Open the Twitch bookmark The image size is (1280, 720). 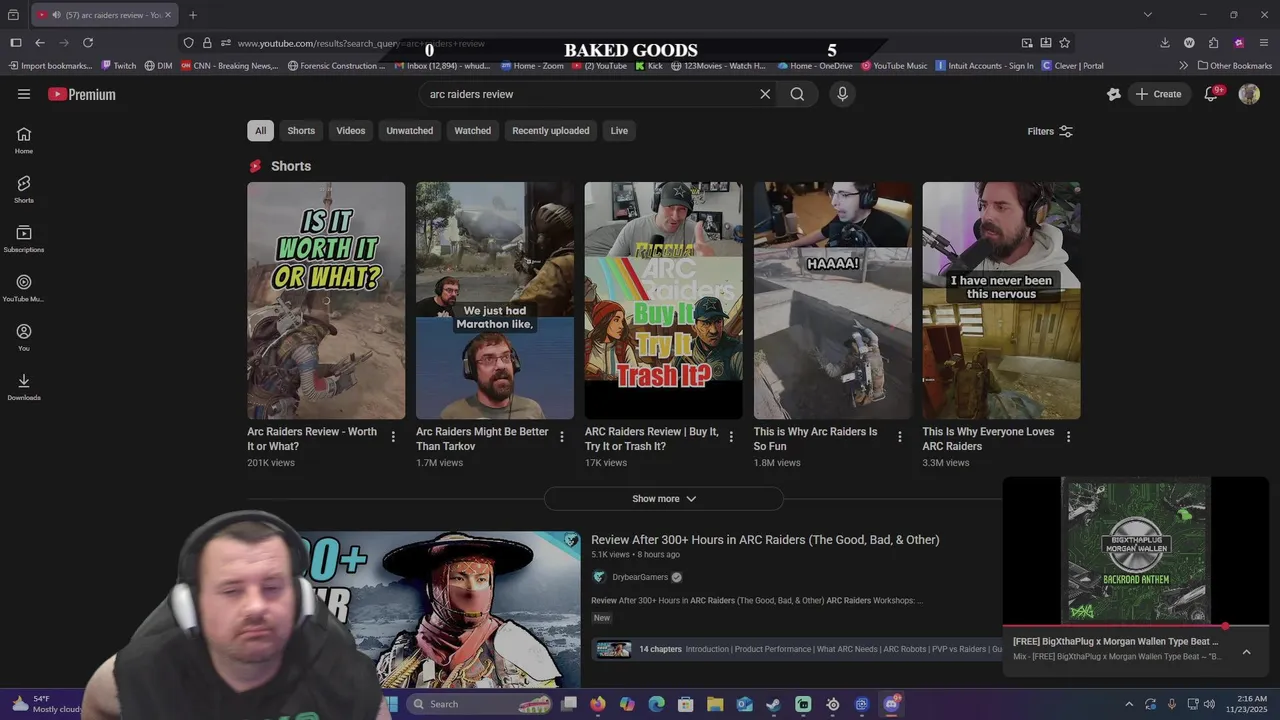pyautogui.click(x=118, y=66)
